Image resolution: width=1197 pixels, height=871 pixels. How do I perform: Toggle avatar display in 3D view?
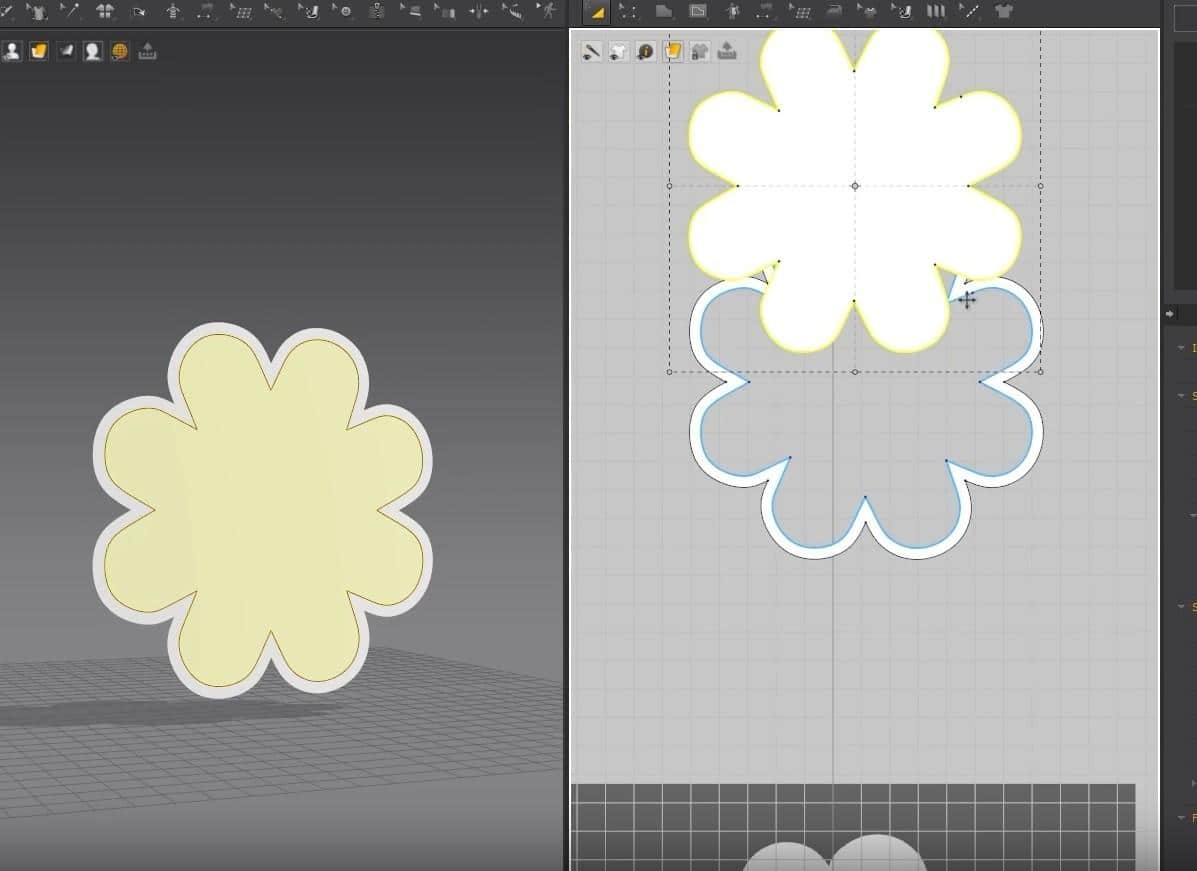click(11, 51)
